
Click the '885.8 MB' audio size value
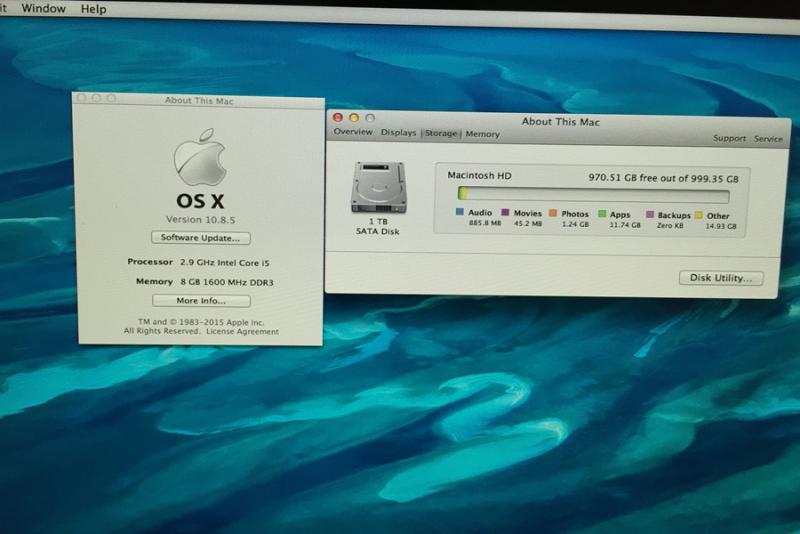485,223
